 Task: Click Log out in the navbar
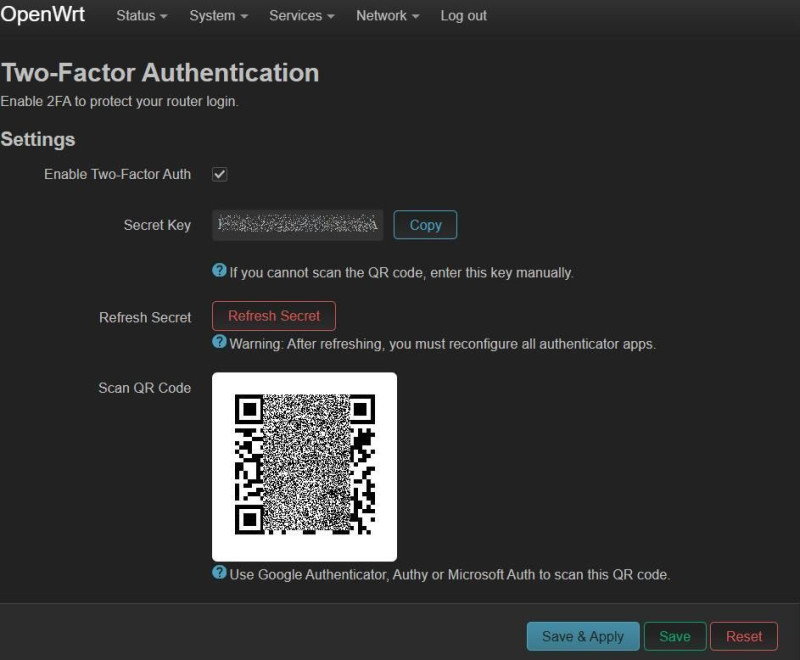pos(463,16)
